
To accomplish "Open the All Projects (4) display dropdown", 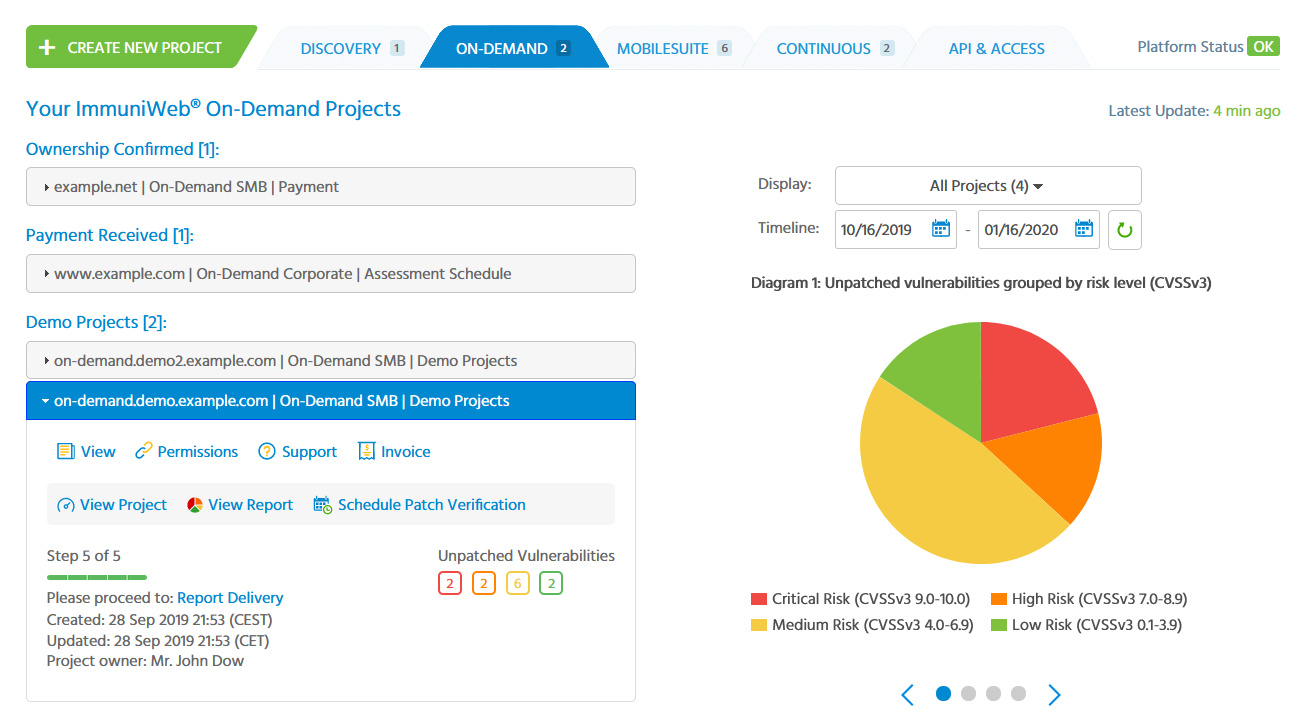I will (x=987, y=186).
